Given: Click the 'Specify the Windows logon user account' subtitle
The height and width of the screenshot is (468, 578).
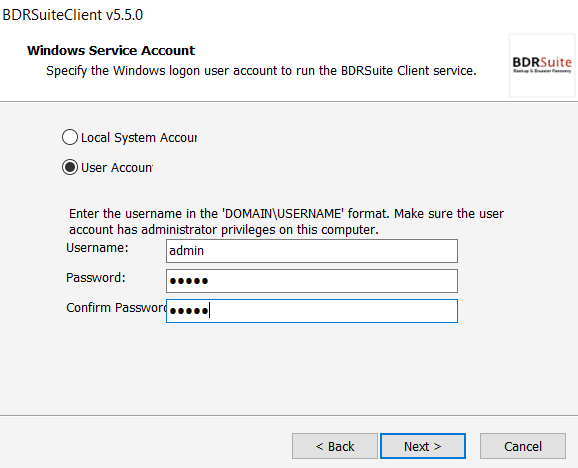Looking at the screenshot, I should coord(261,70).
